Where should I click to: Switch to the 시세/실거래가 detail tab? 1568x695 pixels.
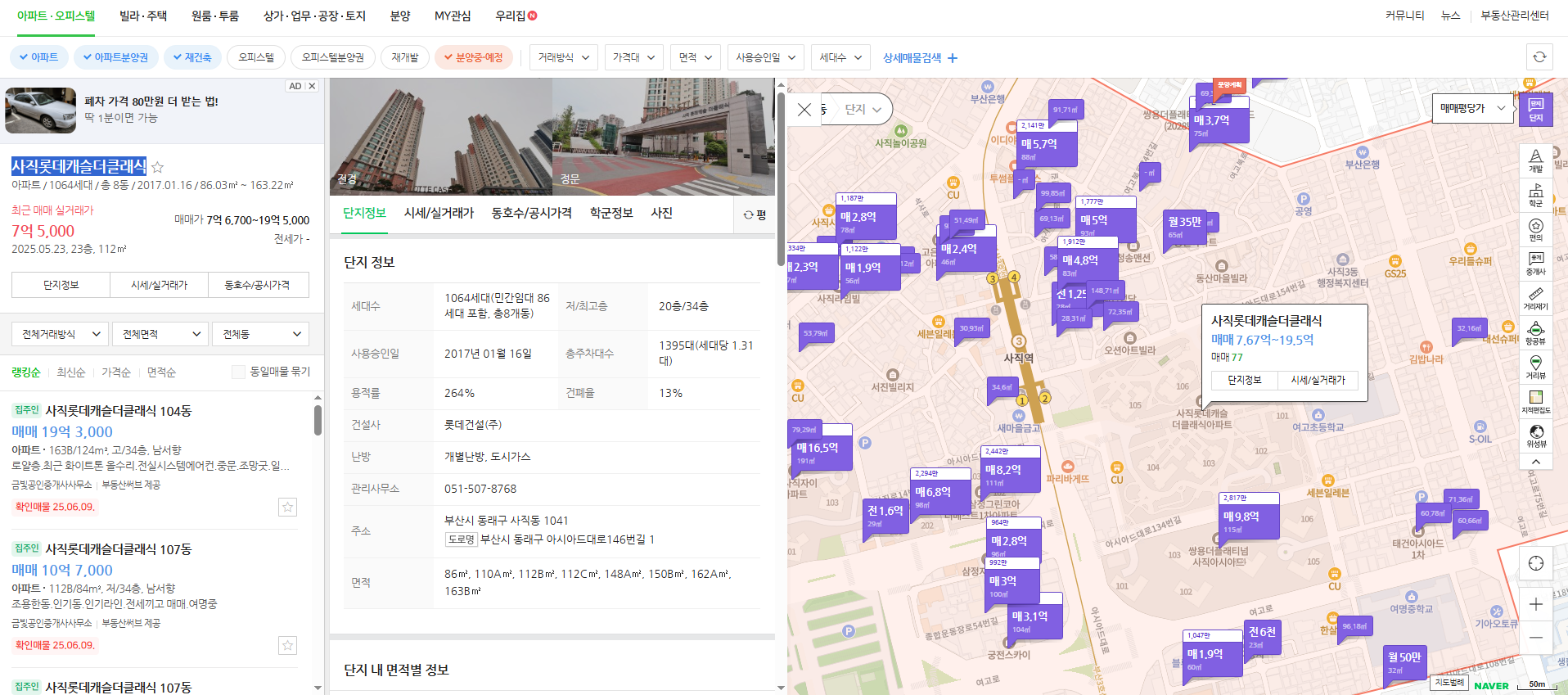point(439,213)
